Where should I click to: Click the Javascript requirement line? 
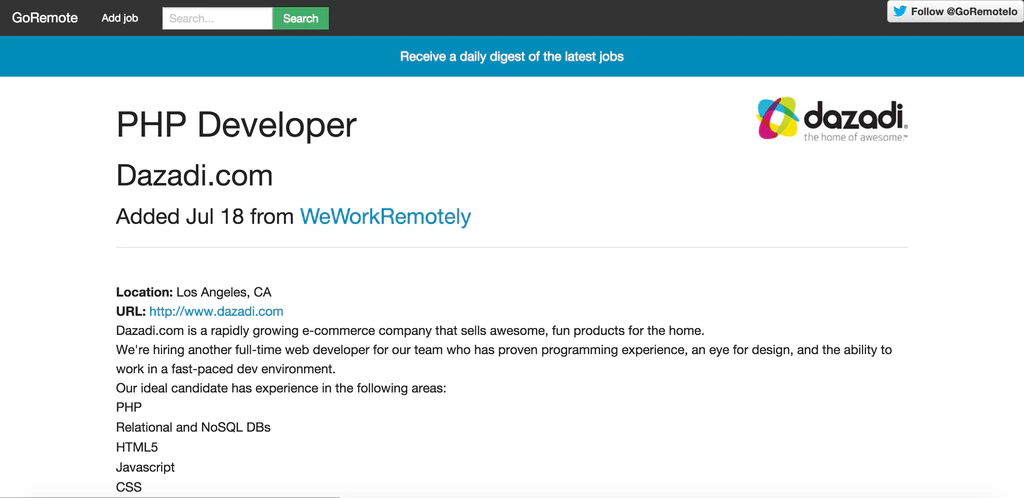[x=145, y=467]
